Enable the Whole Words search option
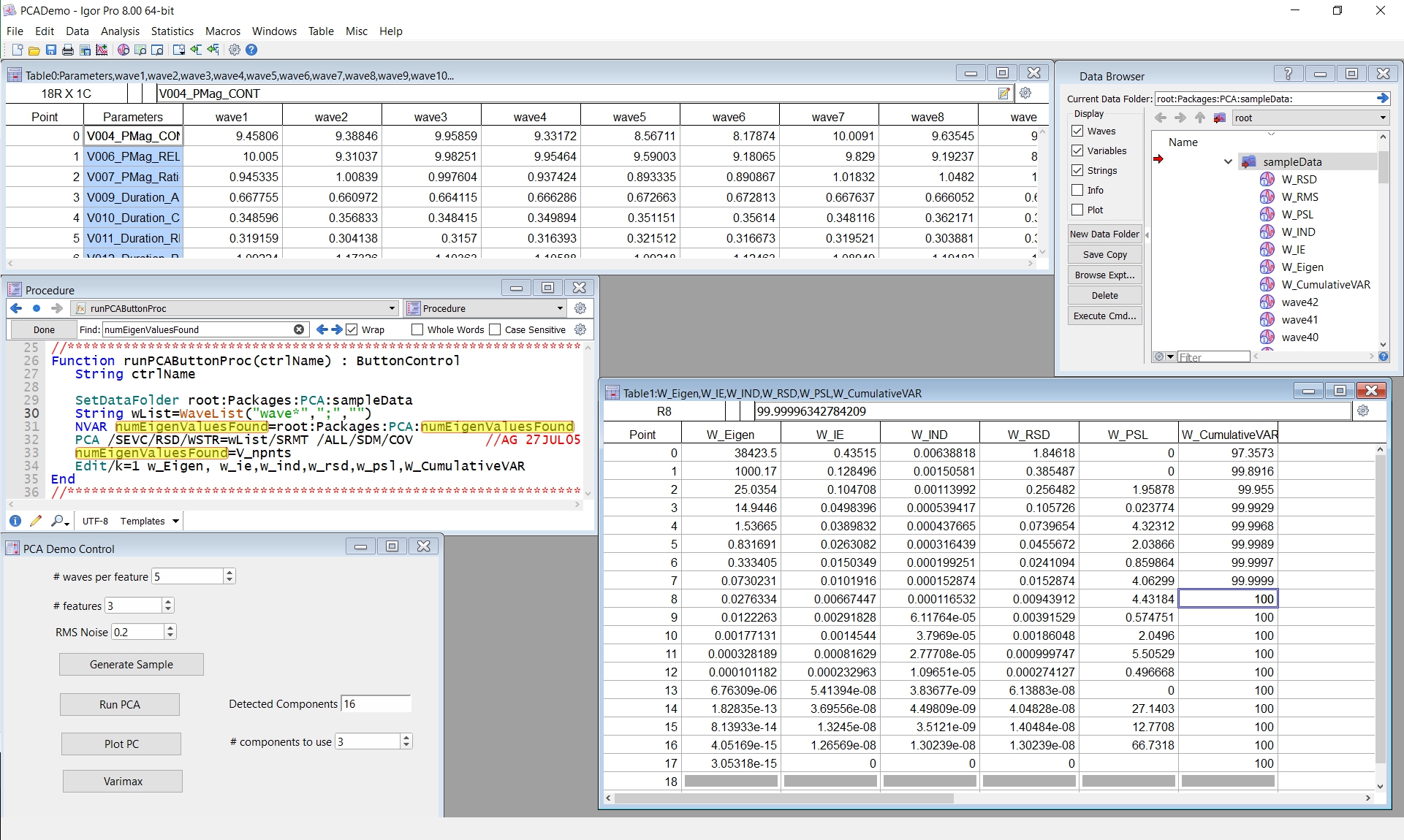1404x840 pixels. [417, 329]
